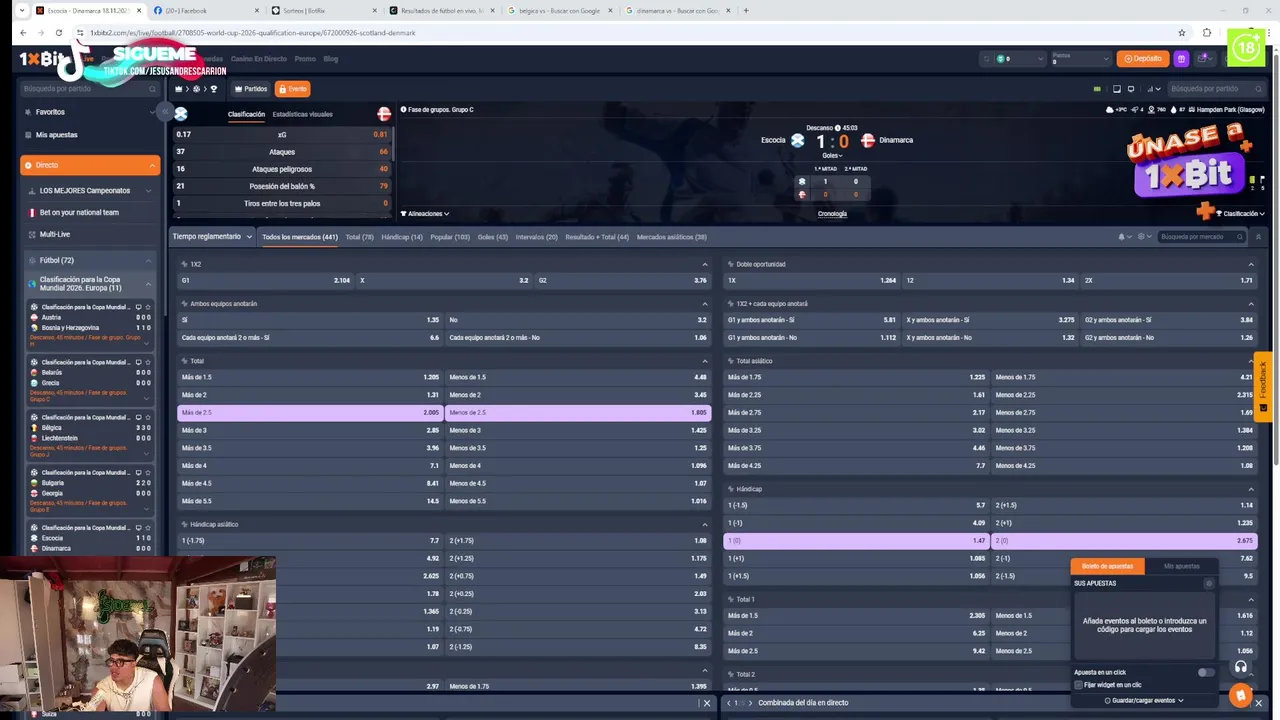The image size is (1280, 720).
Task: Open a new browser tab
Action: (746, 11)
